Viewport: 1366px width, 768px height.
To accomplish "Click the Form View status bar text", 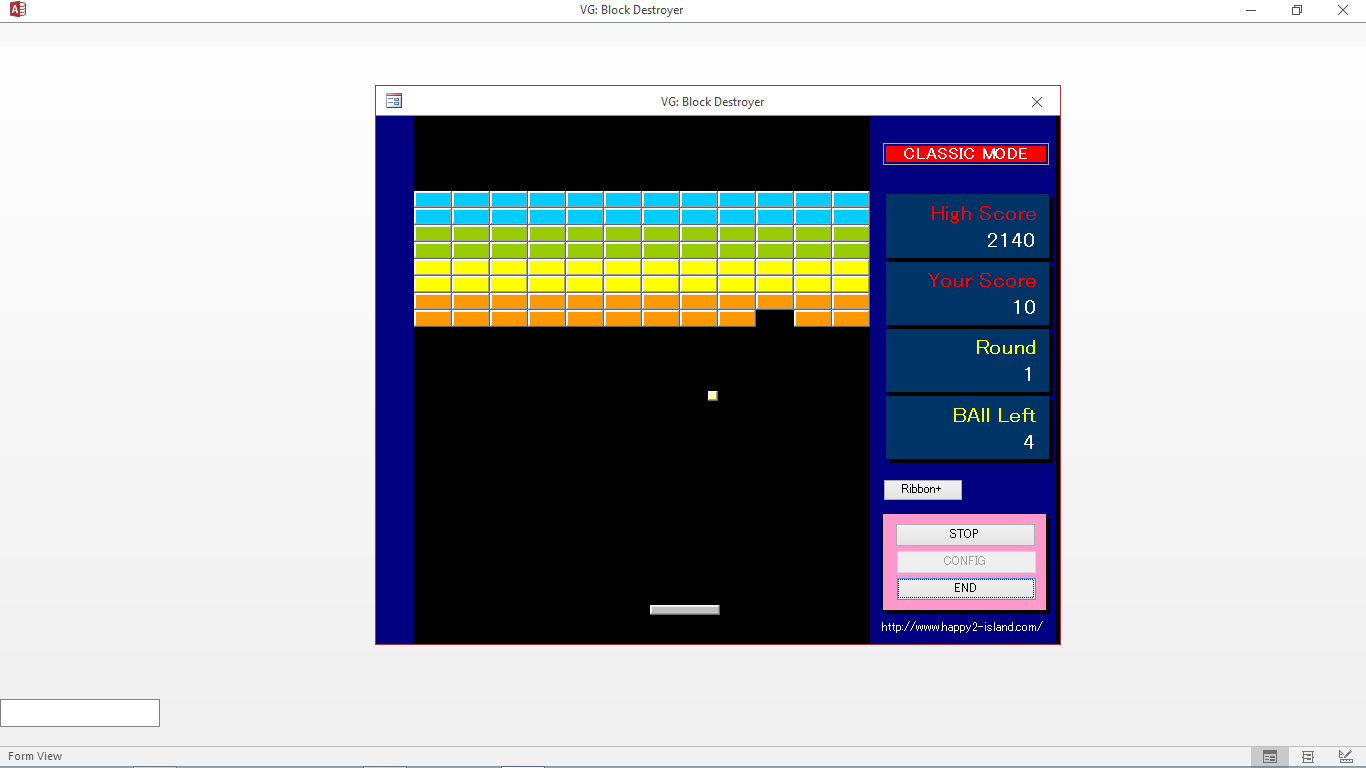I will tap(35, 757).
